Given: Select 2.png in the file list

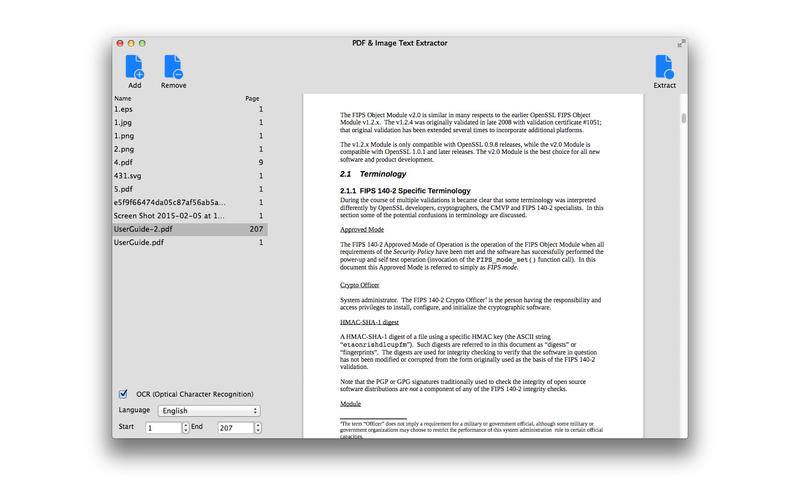Looking at the screenshot, I should coord(189,149).
